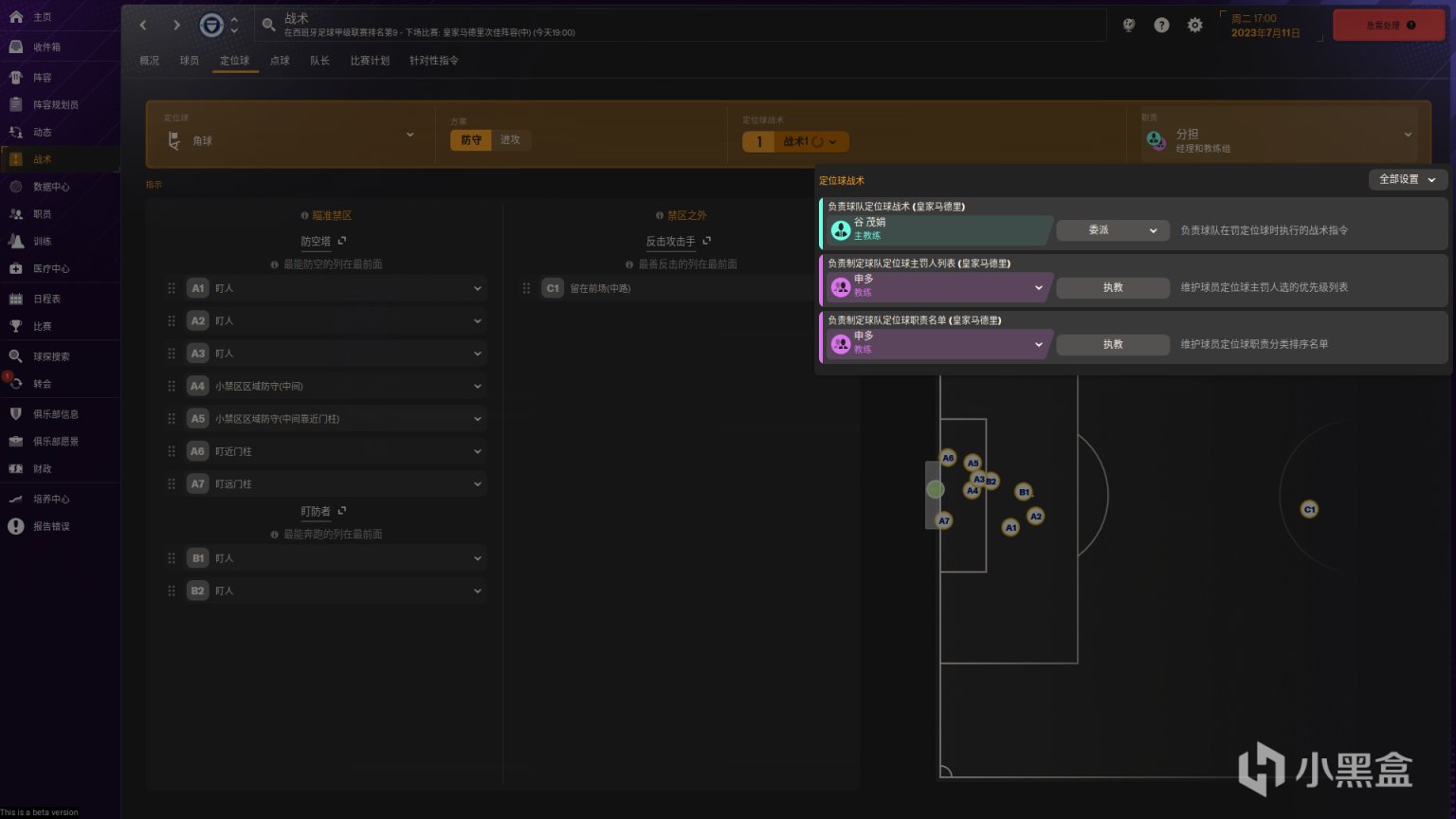The width and height of the screenshot is (1456, 819).
Task: Switch to the 比赛计划 tab
Action: 370,61
